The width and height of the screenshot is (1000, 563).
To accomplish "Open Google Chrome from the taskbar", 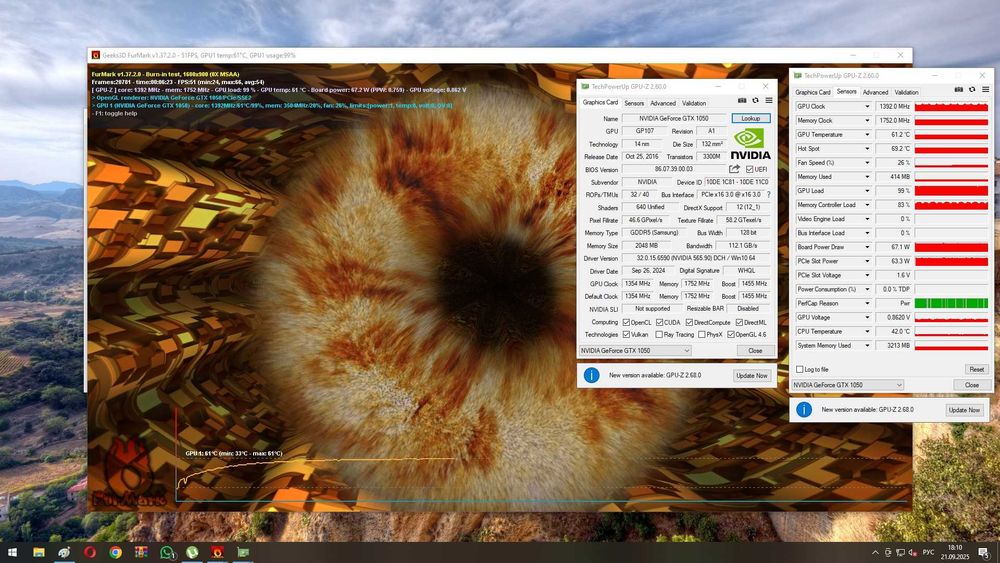I will tap(115, 552).
